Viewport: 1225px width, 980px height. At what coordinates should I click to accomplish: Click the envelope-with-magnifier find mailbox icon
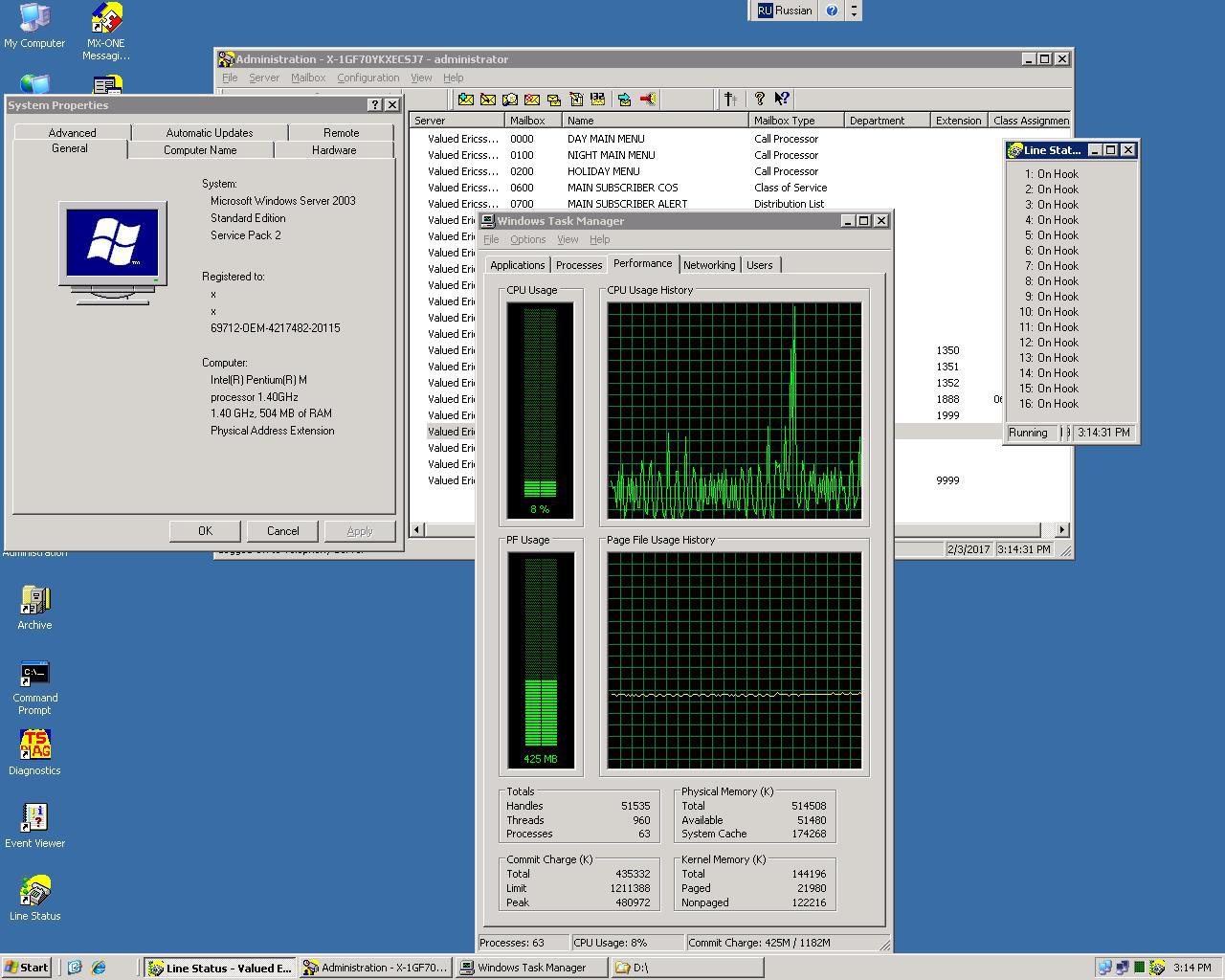pyautogui.click(x=510, y=99)
